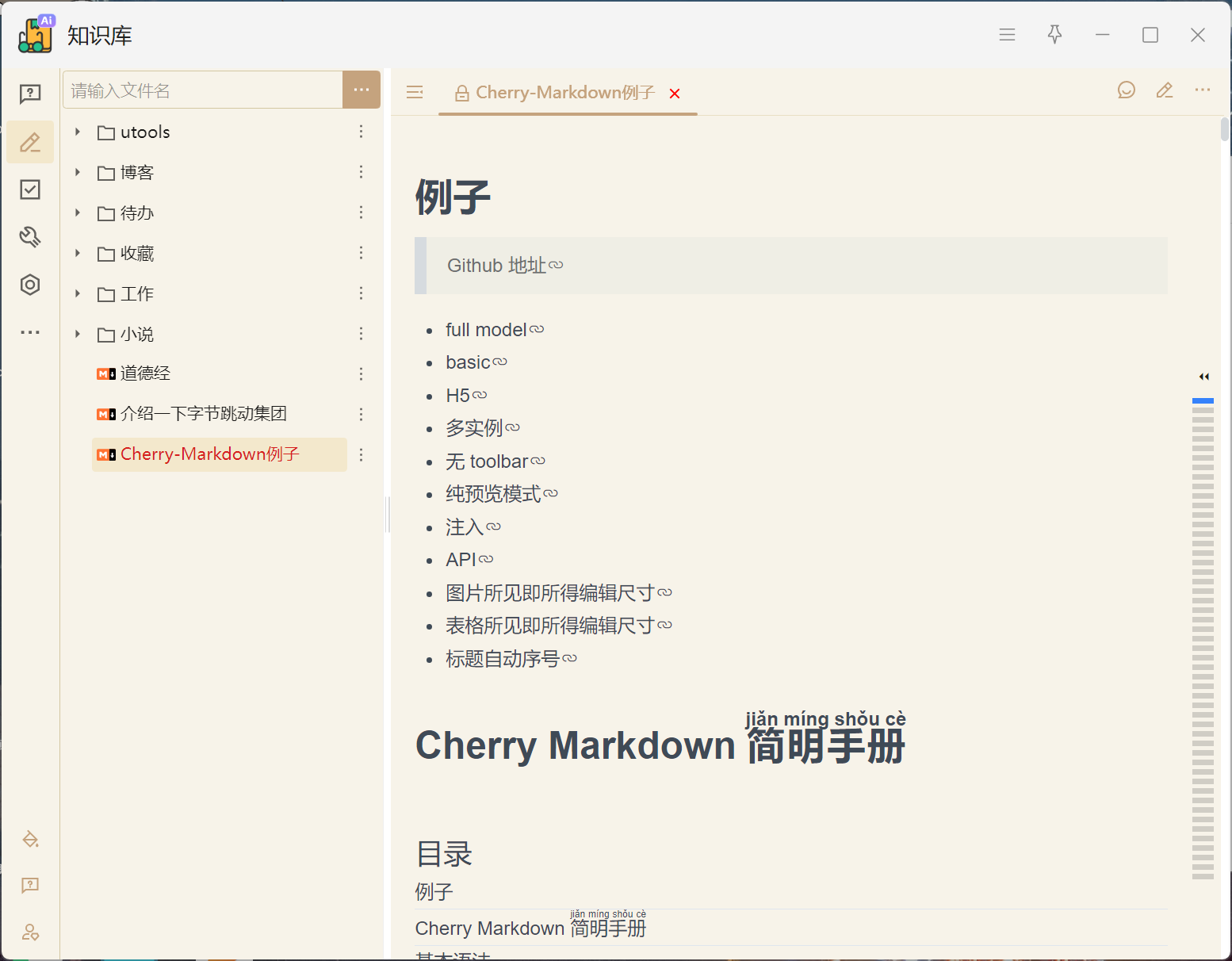Click 例子 entry in the table of contents

click(x=434, y=892)
